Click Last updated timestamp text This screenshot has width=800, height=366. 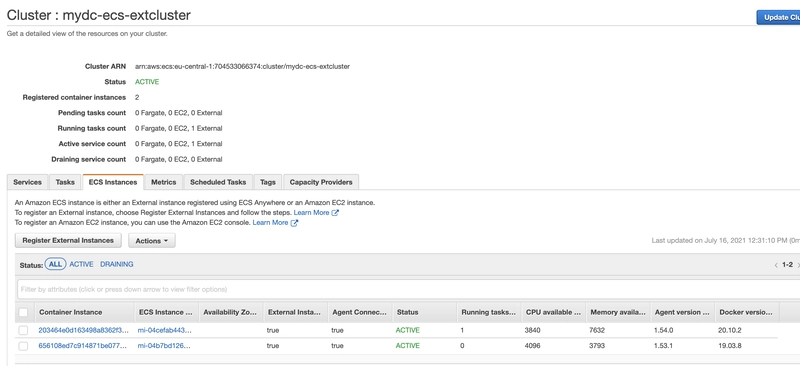click(726, 240)
